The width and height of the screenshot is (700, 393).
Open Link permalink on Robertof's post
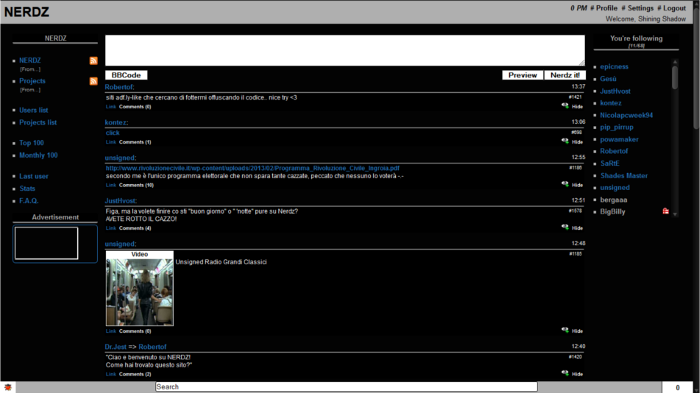point(111,107)
